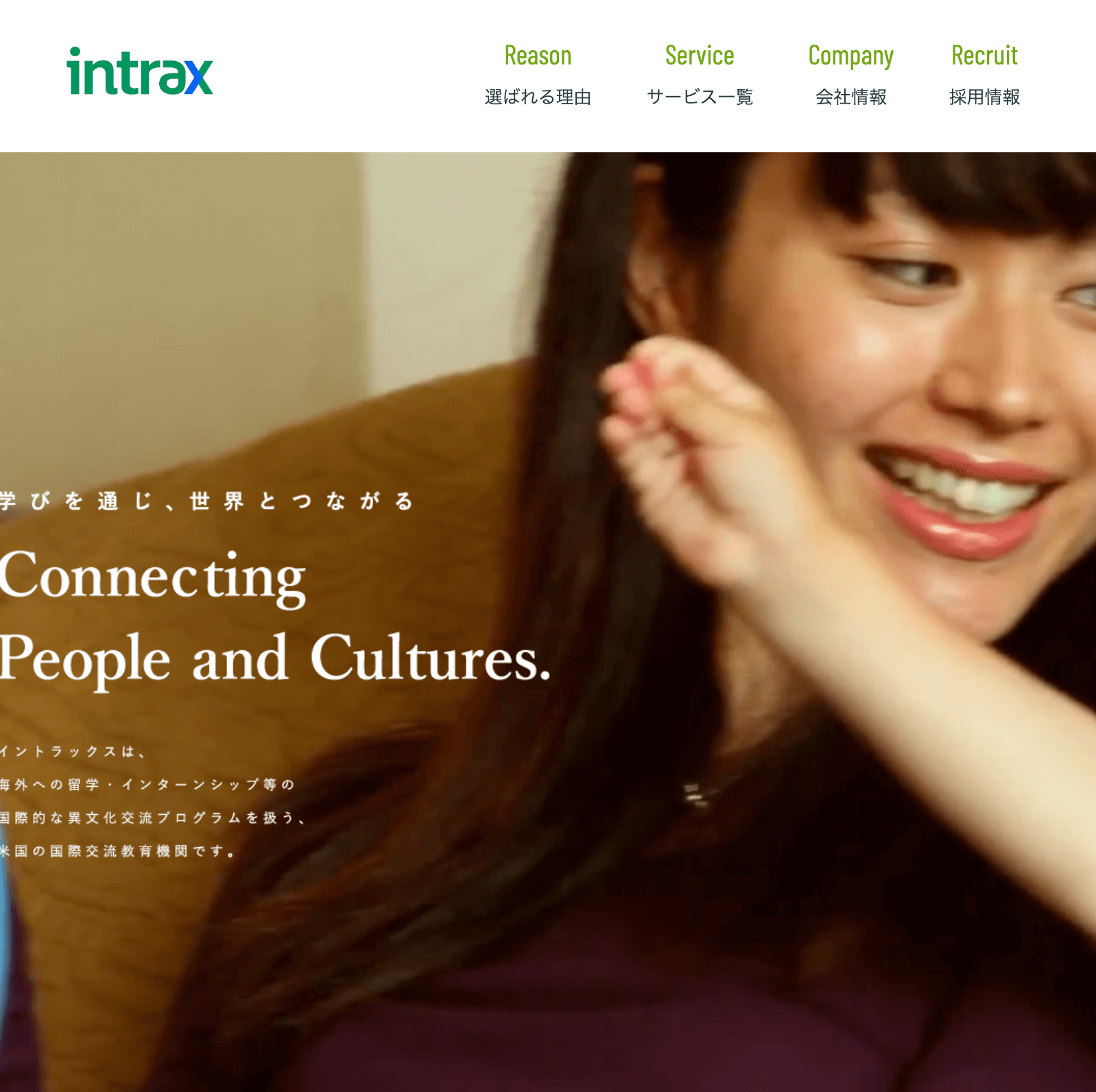
Task: Open the Recruit navigation link
Action: 984,56
